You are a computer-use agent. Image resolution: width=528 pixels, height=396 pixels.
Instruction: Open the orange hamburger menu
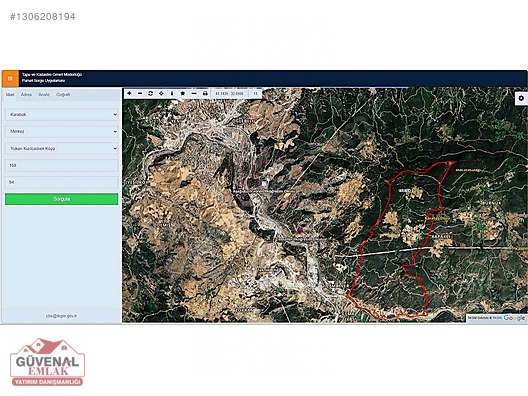coord(10,78)
